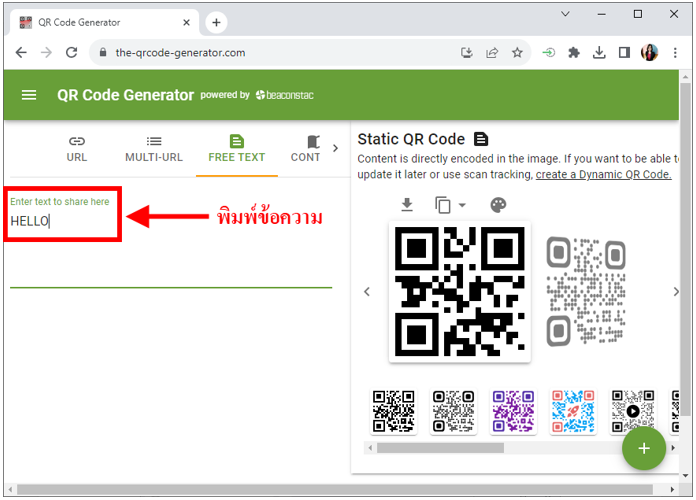Open Chrome three-dot menu
The width and height of the screenshot is (696, 500).
tap(675, 53)
